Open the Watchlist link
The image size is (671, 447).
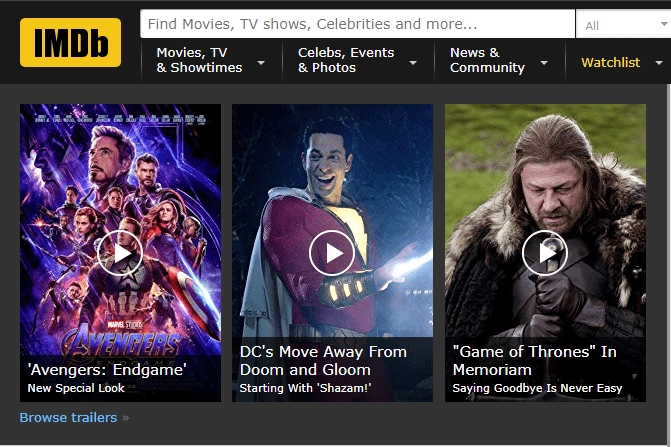(611, 62)
